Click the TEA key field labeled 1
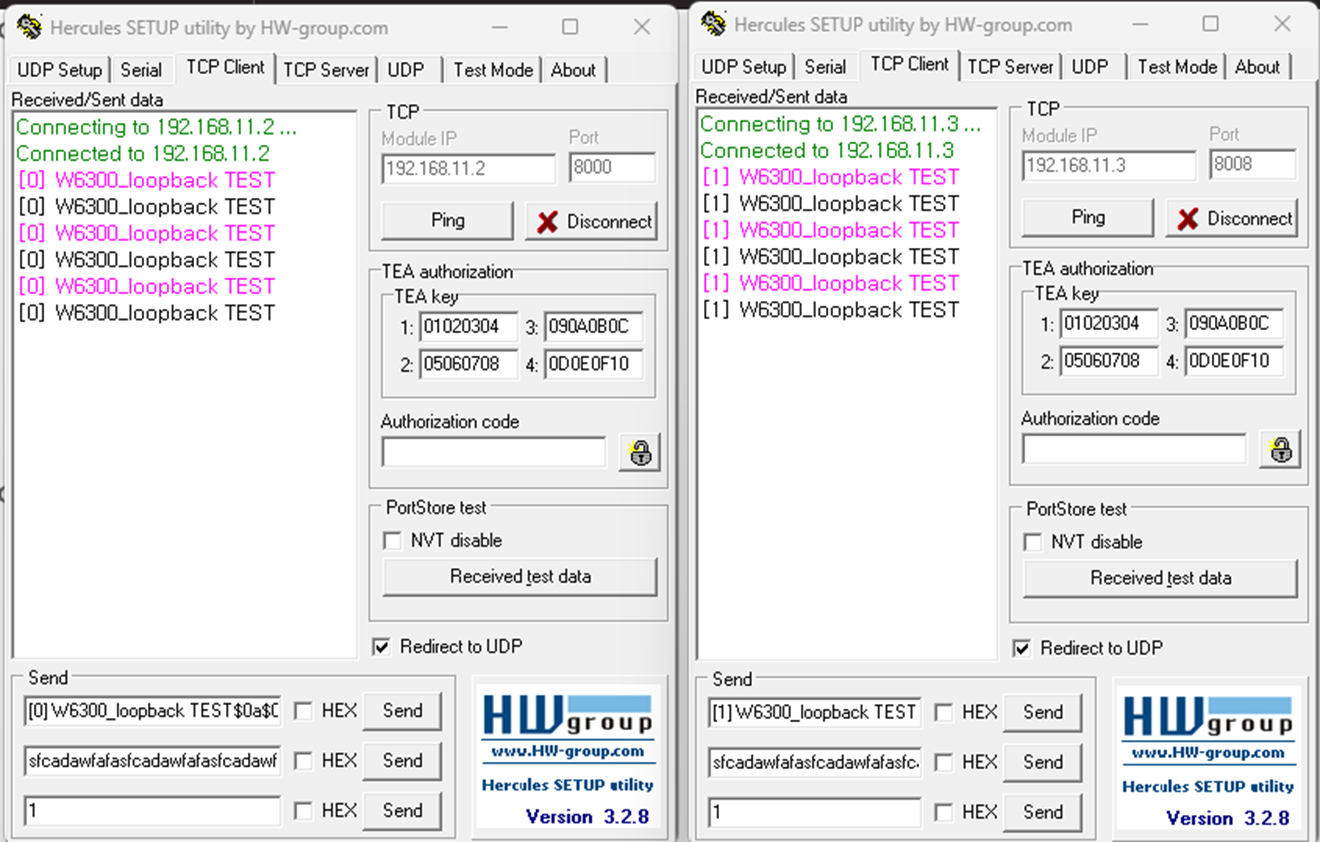 pos(468,327)
